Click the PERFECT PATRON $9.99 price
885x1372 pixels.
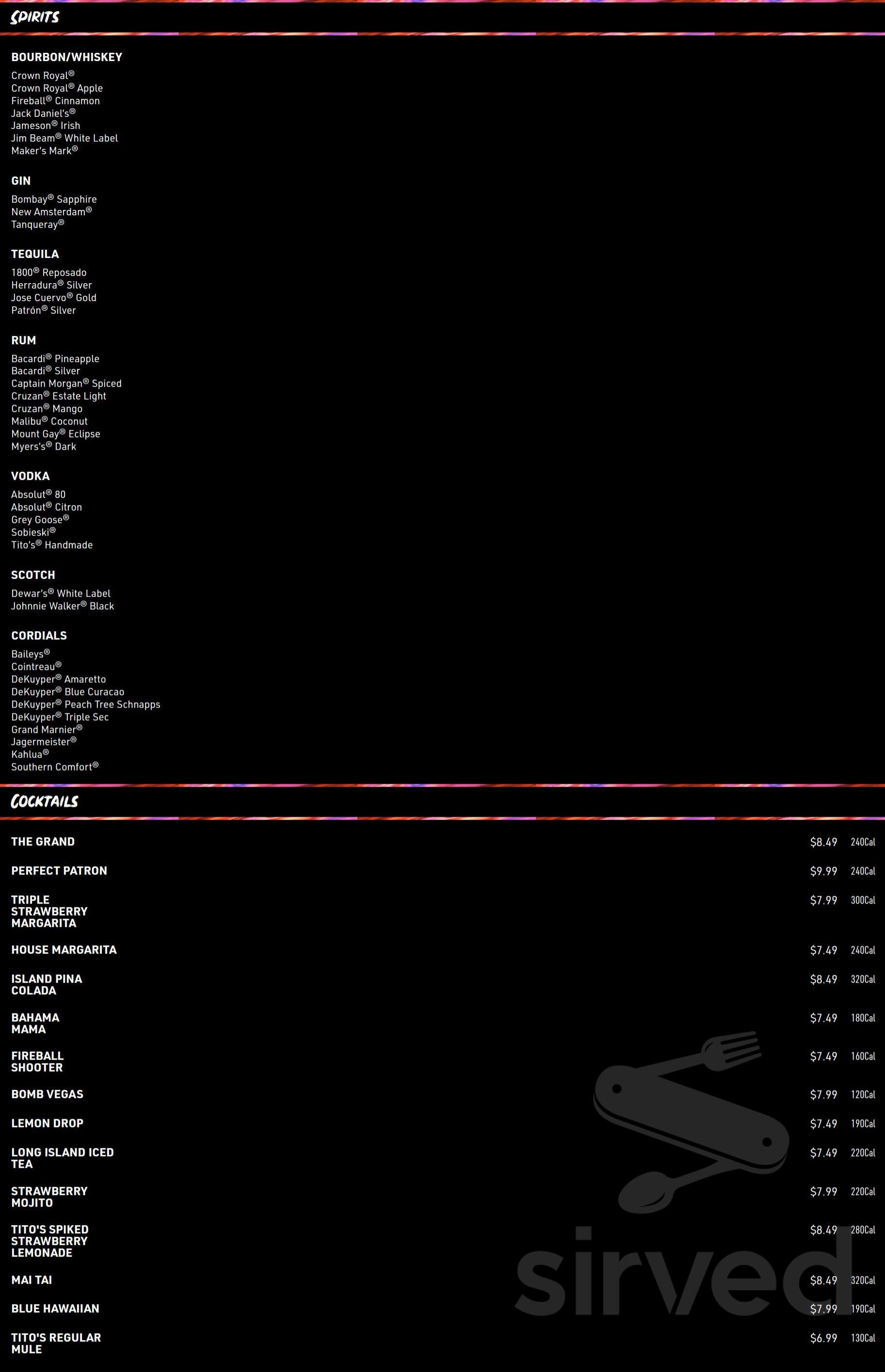coord(823,871)
